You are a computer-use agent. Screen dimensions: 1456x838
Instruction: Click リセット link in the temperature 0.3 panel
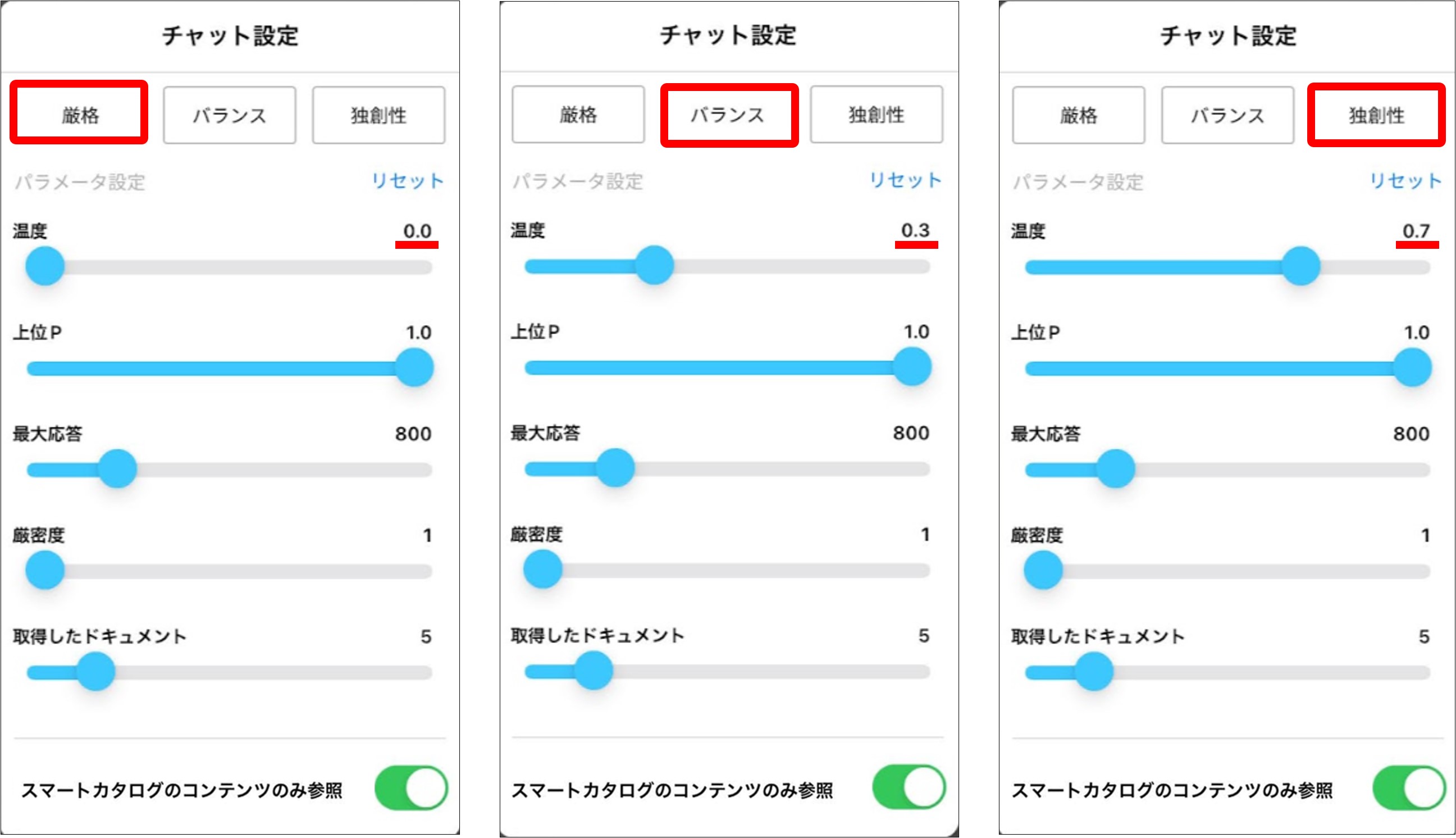[x=905, y=180]
